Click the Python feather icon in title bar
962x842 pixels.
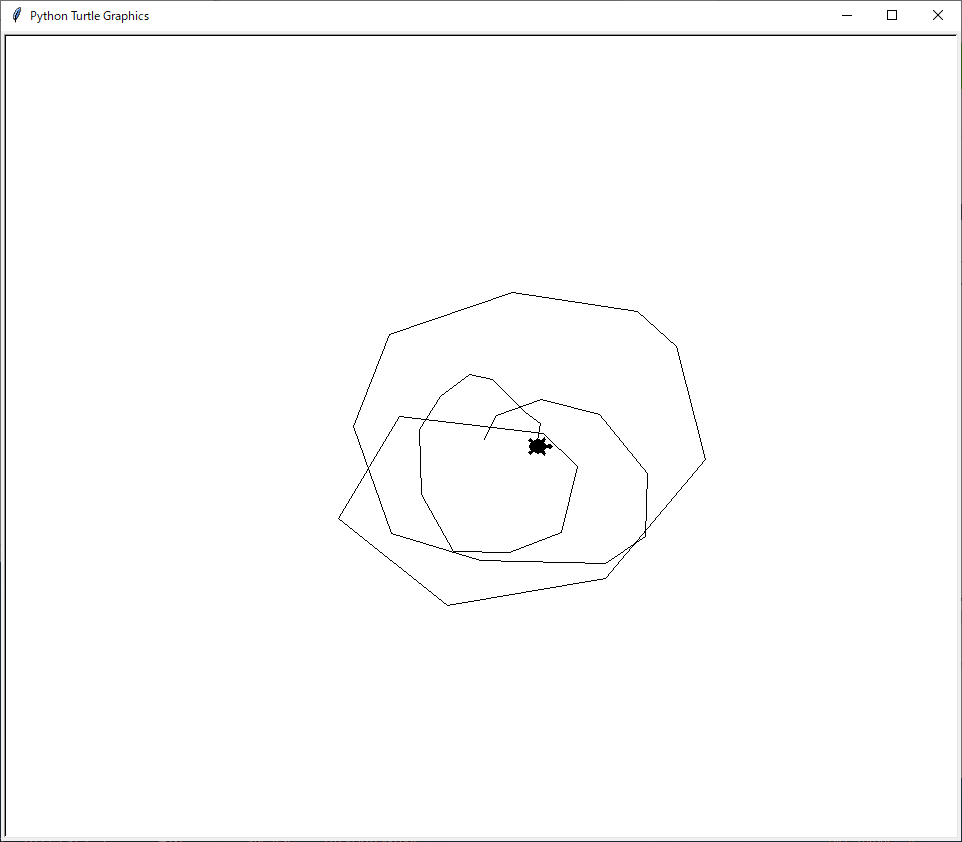click(x=17, y=15)
